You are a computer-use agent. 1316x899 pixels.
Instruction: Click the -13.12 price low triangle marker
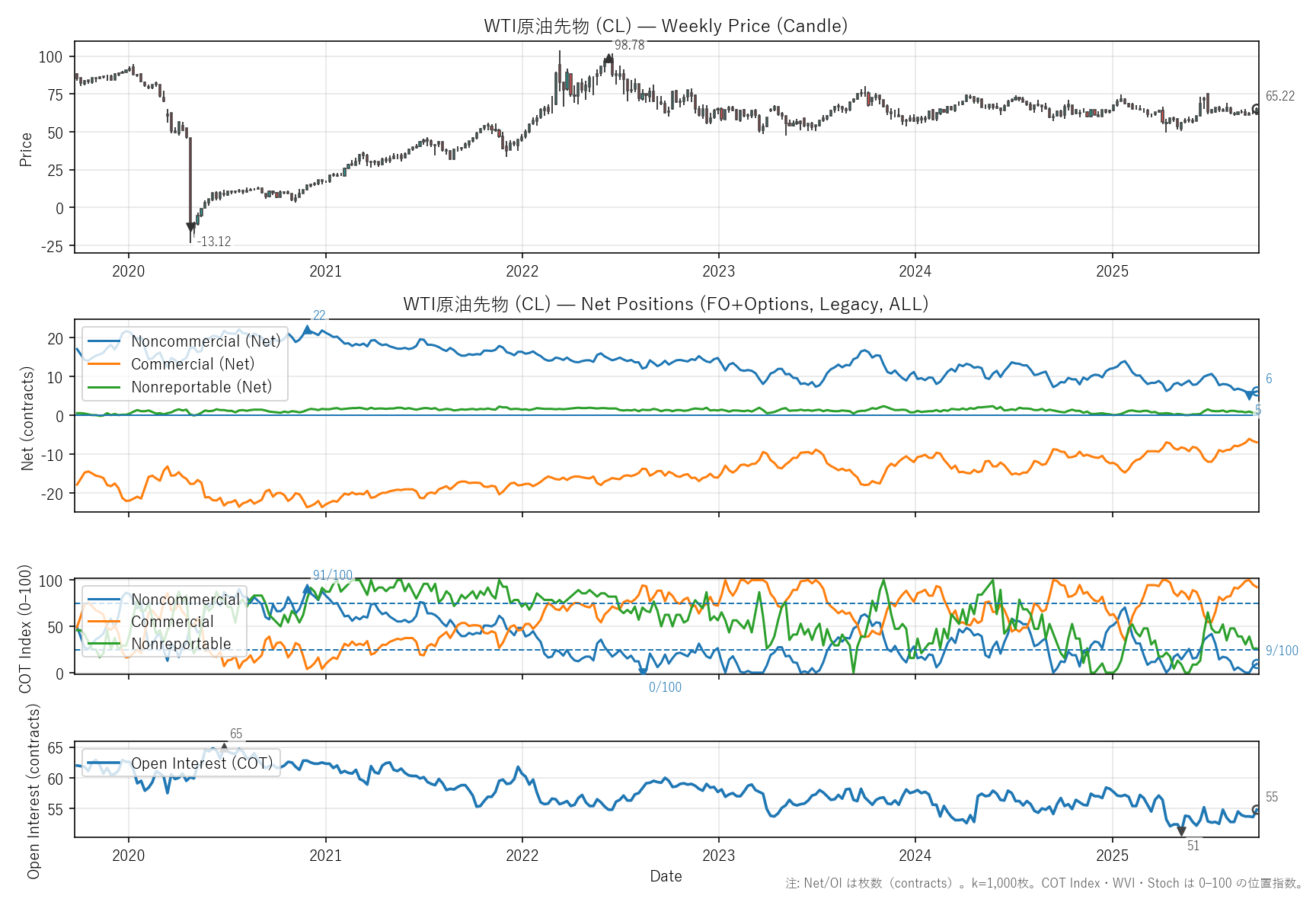[190, 227]
